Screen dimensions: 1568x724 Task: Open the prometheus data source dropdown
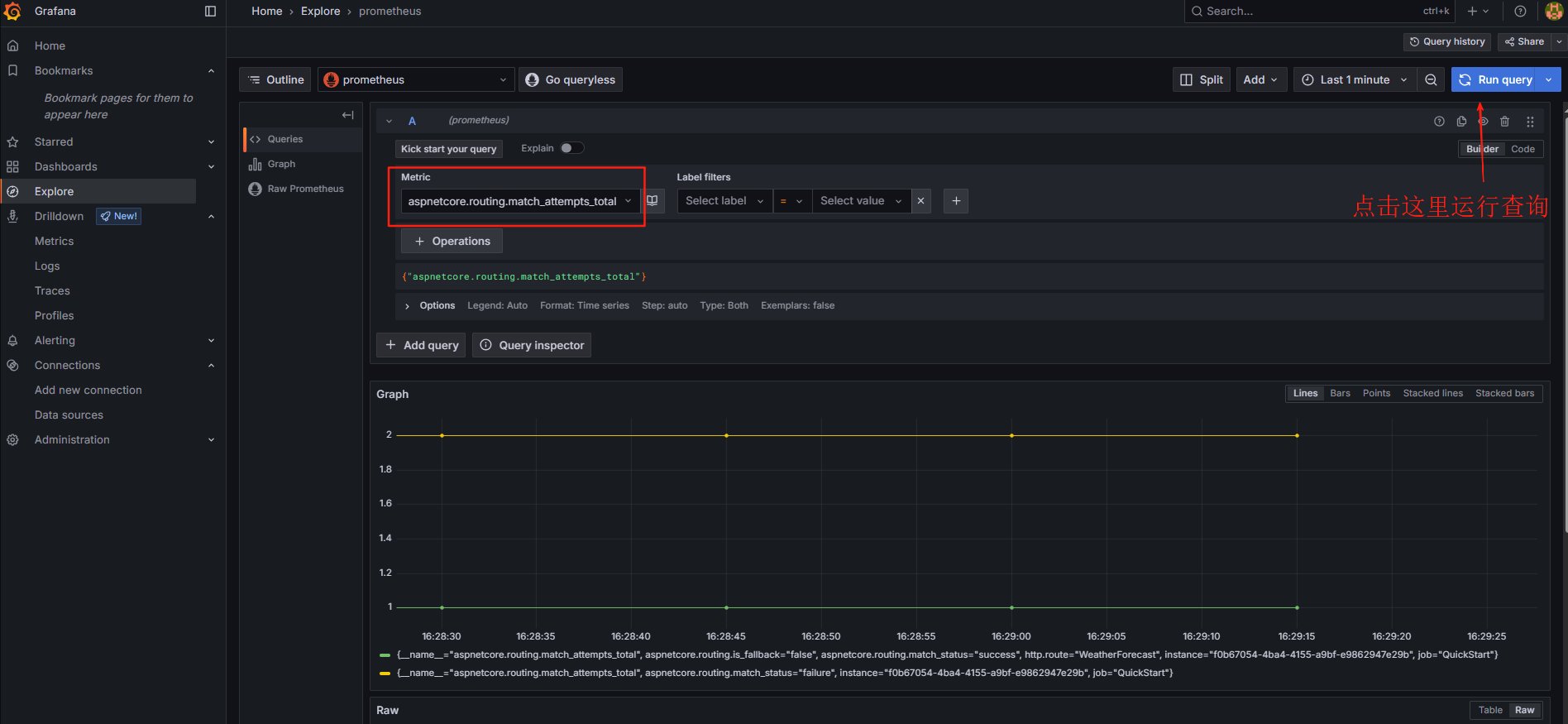[416, 79]
